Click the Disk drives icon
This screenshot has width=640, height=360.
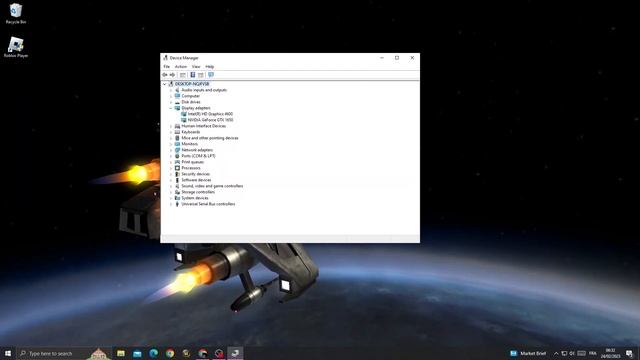[177, 102]
